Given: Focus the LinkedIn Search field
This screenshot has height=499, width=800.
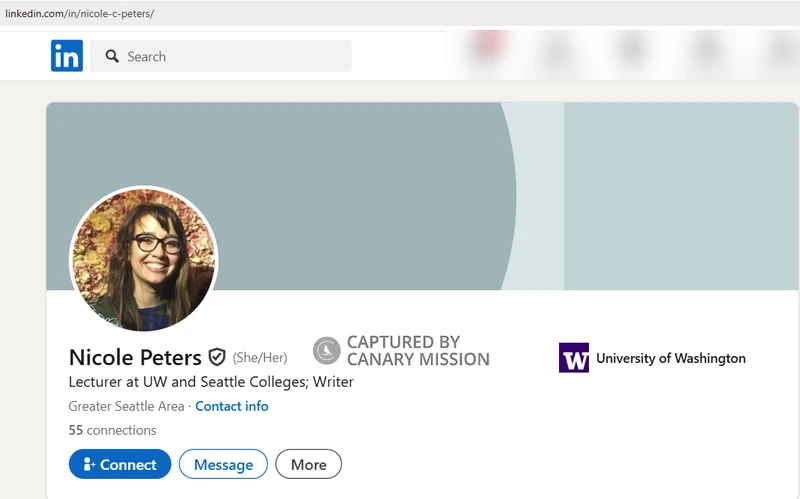Looking at the screenshot, I should (221, 56).
